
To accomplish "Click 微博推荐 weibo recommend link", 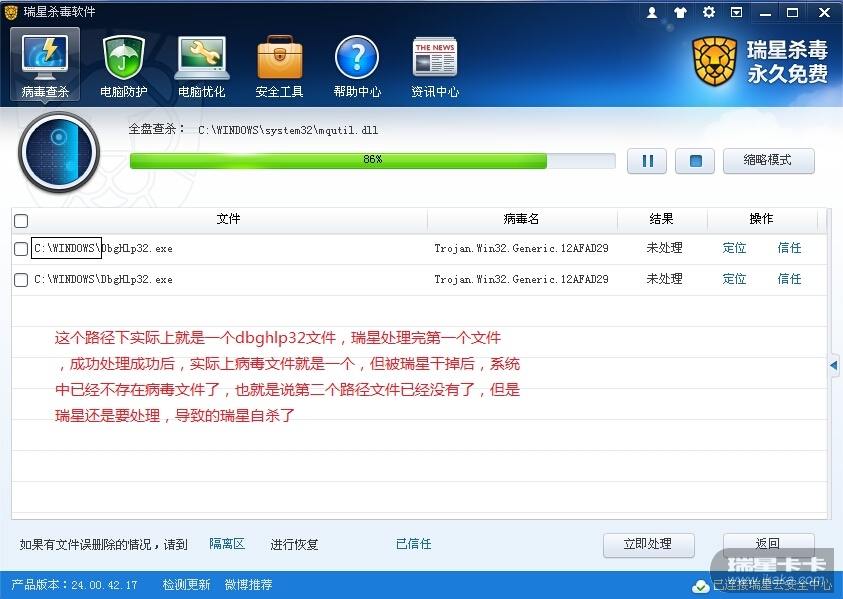I will (248, 584).
